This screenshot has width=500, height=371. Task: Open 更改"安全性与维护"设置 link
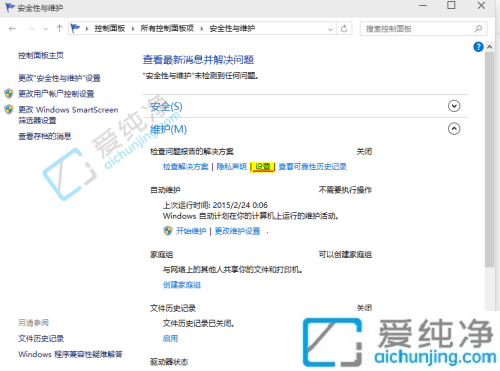pos(59,78)
